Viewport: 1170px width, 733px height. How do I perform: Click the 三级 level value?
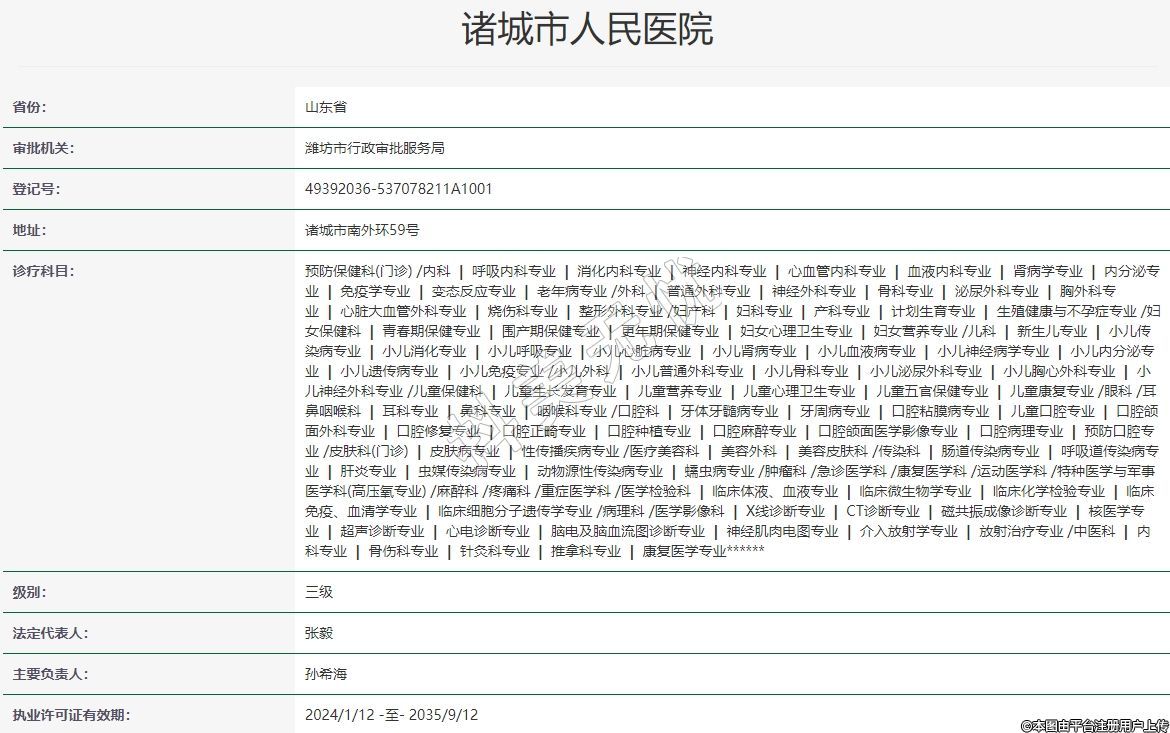(319, 592)
